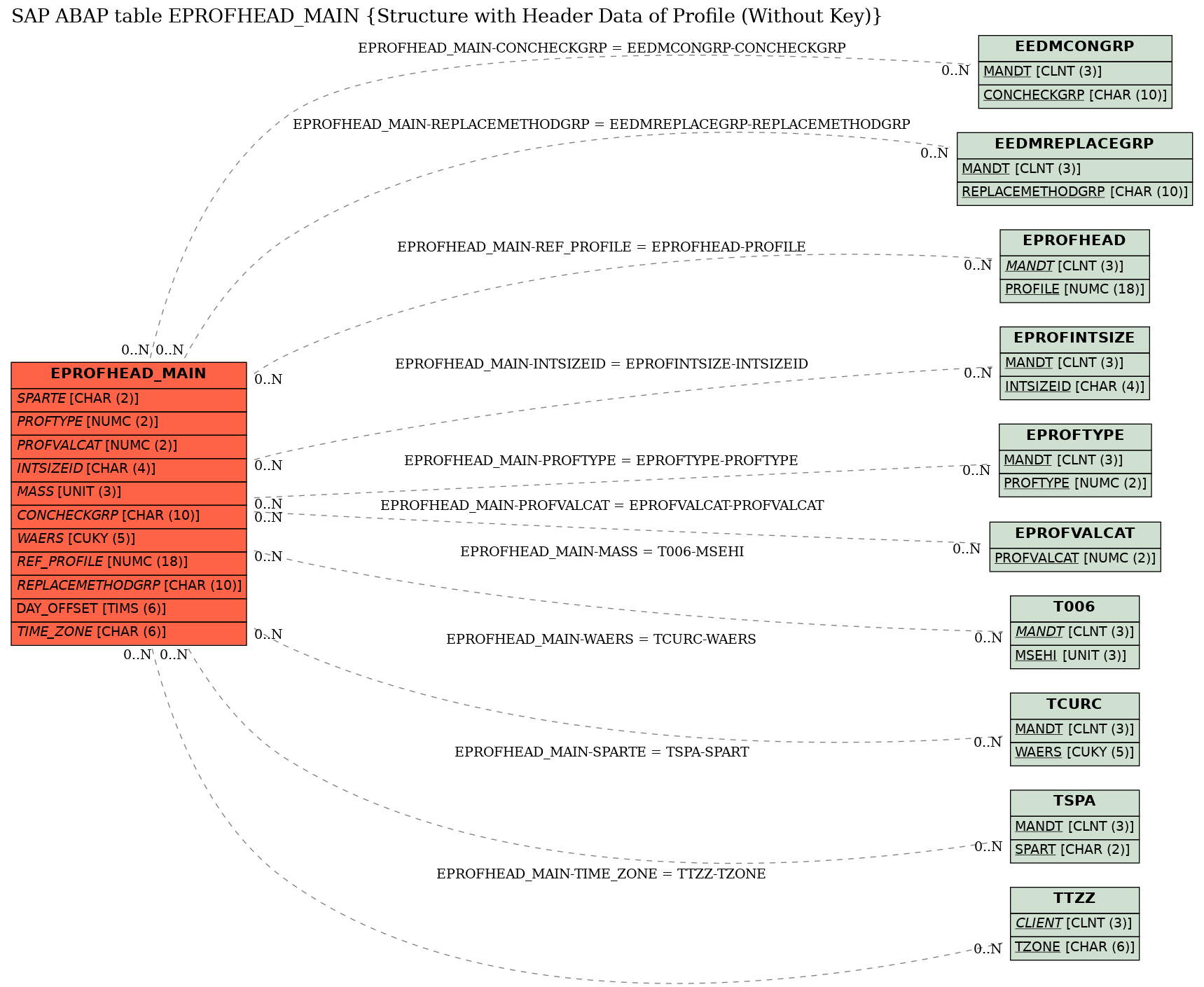Image resolution: width=1204 pixels, height=987 pixels.
Task: Click PROFVALCAT field in EPROFVALCAT table
Action: pyautogui.click(x=1074, y=559)
